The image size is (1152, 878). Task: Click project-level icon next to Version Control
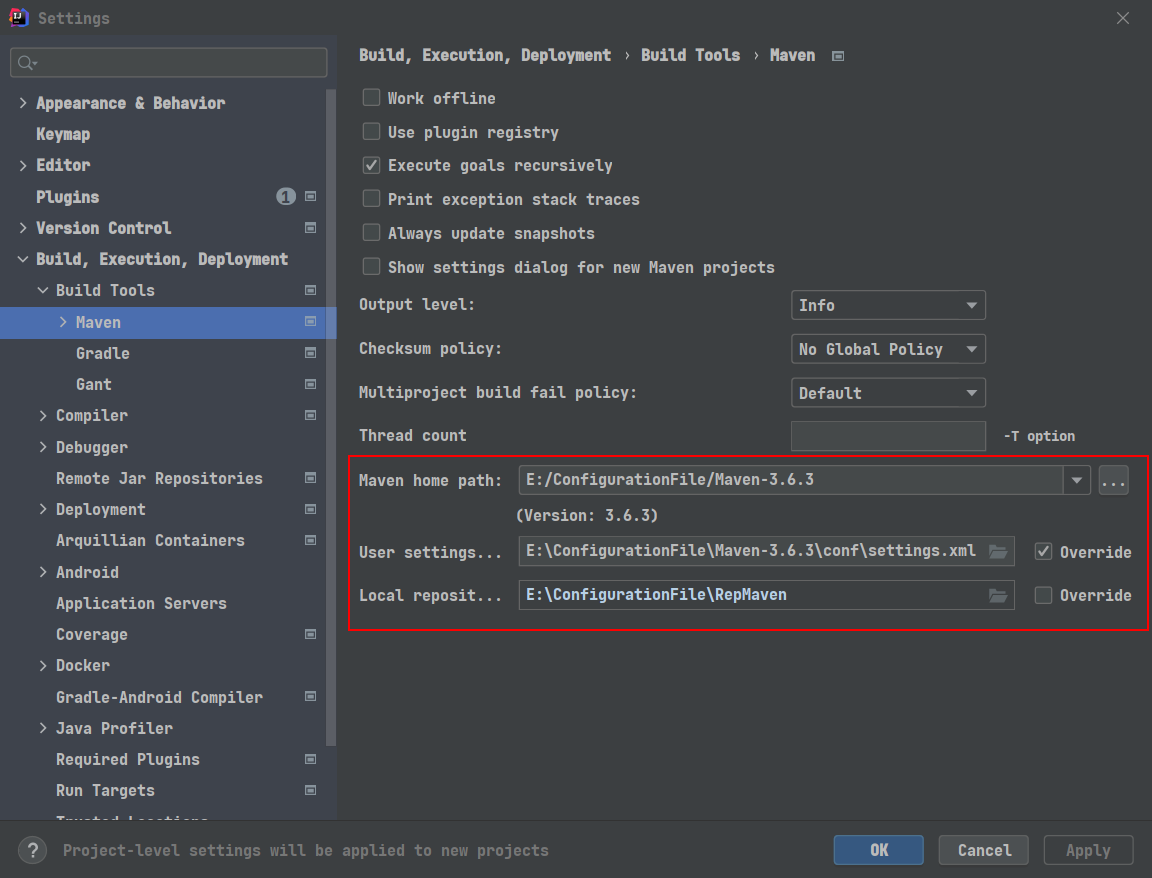tap(311, 228)
